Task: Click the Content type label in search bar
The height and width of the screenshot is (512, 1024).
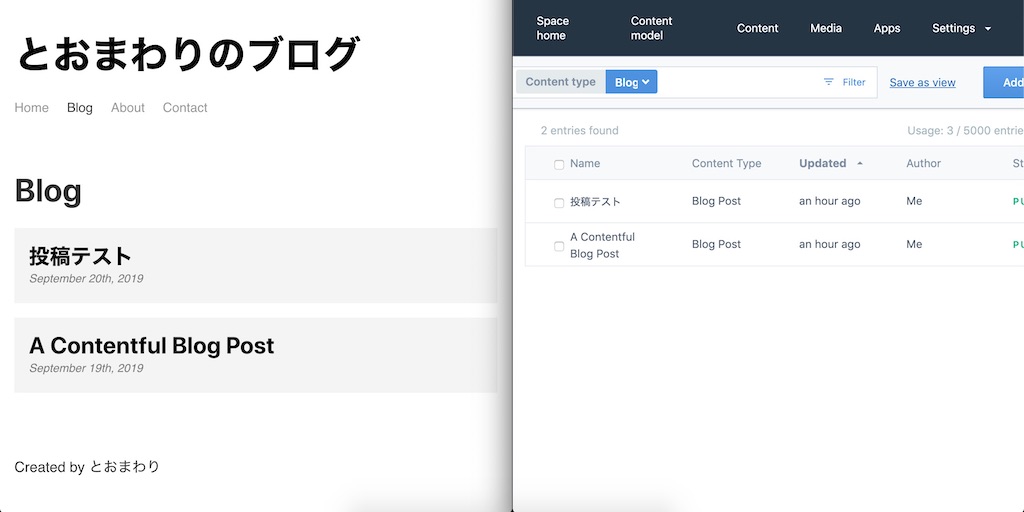Action: click(x=560, y=82)
